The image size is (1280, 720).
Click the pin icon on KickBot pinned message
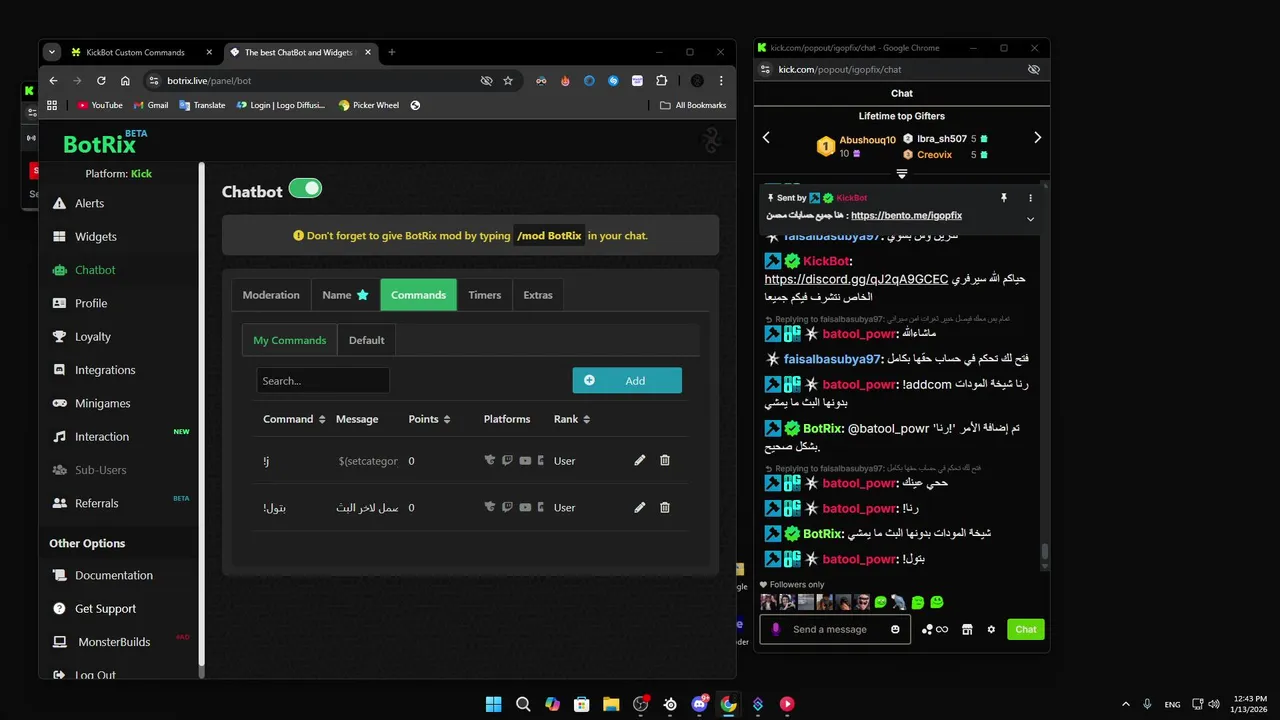pos(1004,198)
